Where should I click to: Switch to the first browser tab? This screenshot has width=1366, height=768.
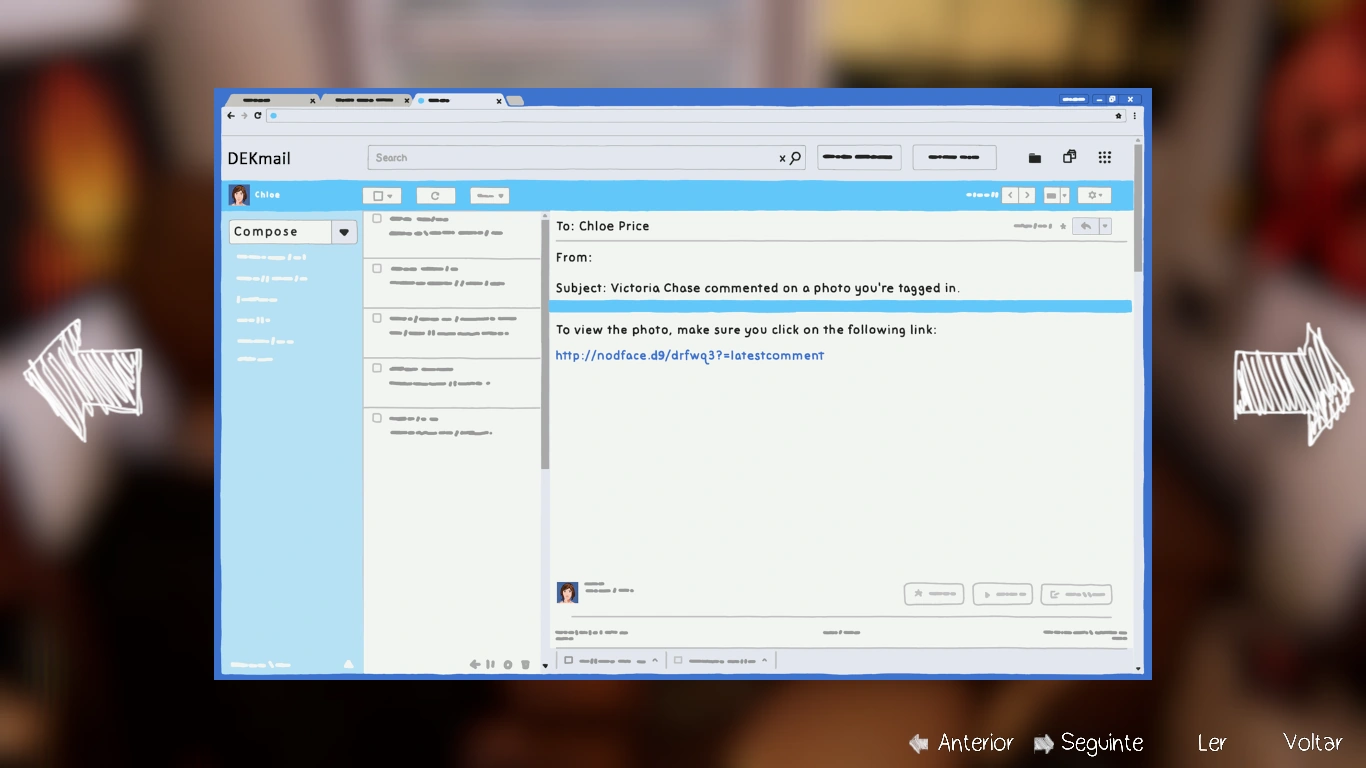270,100
